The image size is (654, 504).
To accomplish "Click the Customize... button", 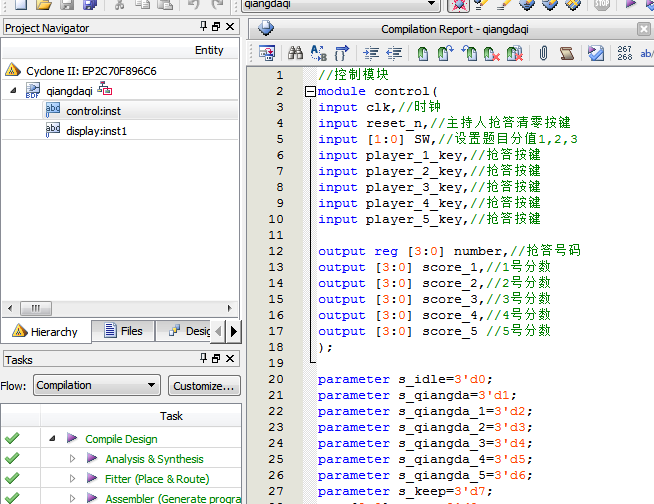I will (x=204, y=385).
